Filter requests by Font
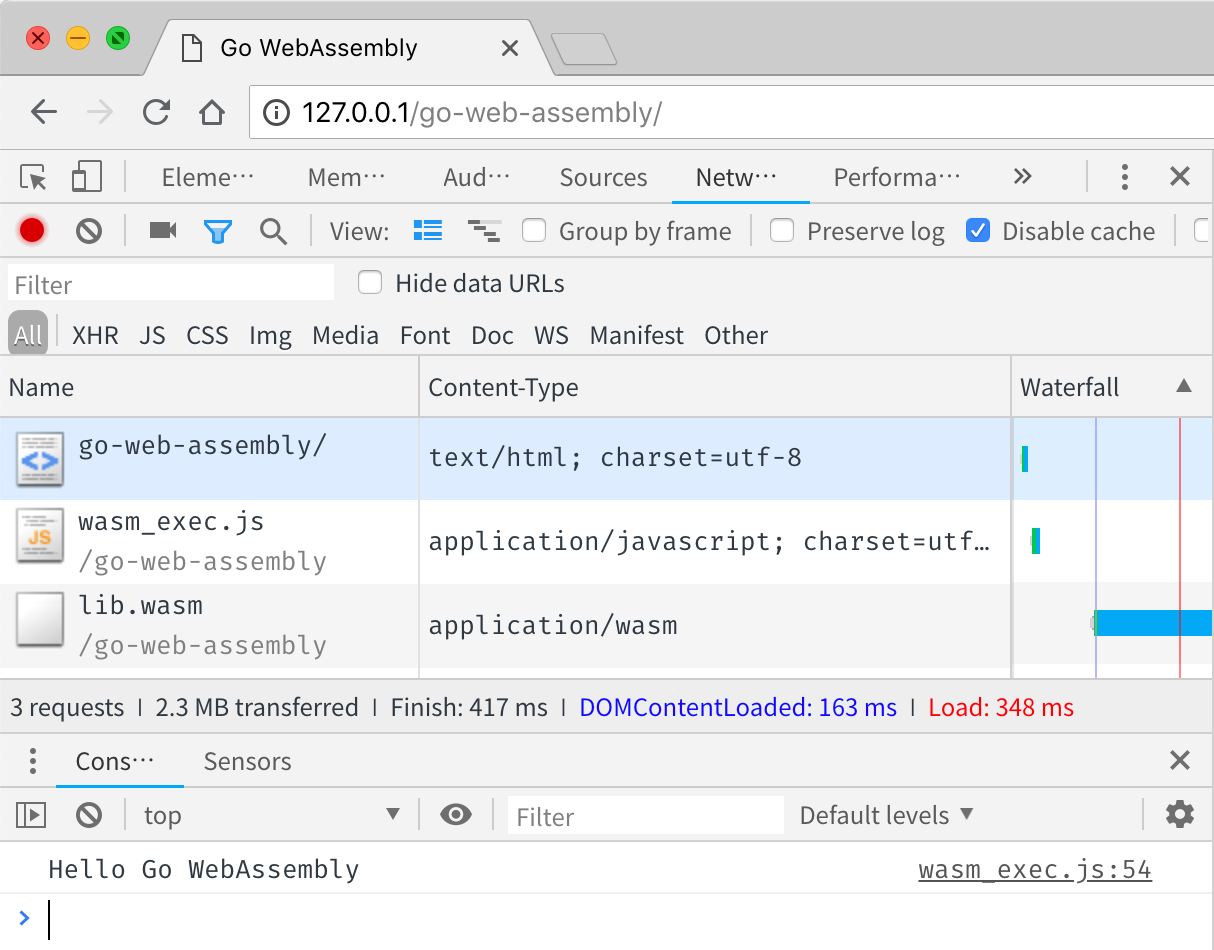The image size is (1214, 950). coord(425,335)
